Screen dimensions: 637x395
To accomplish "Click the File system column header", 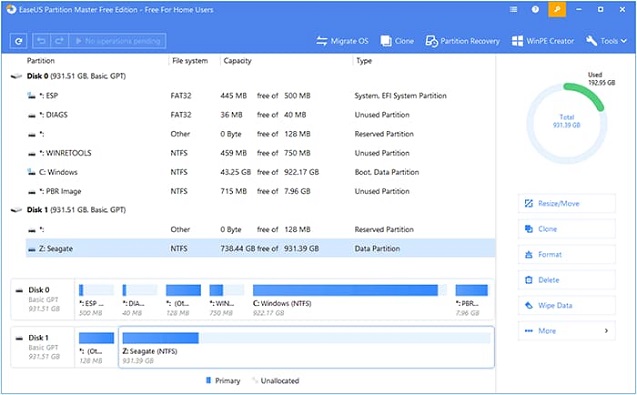I will 190,61.
